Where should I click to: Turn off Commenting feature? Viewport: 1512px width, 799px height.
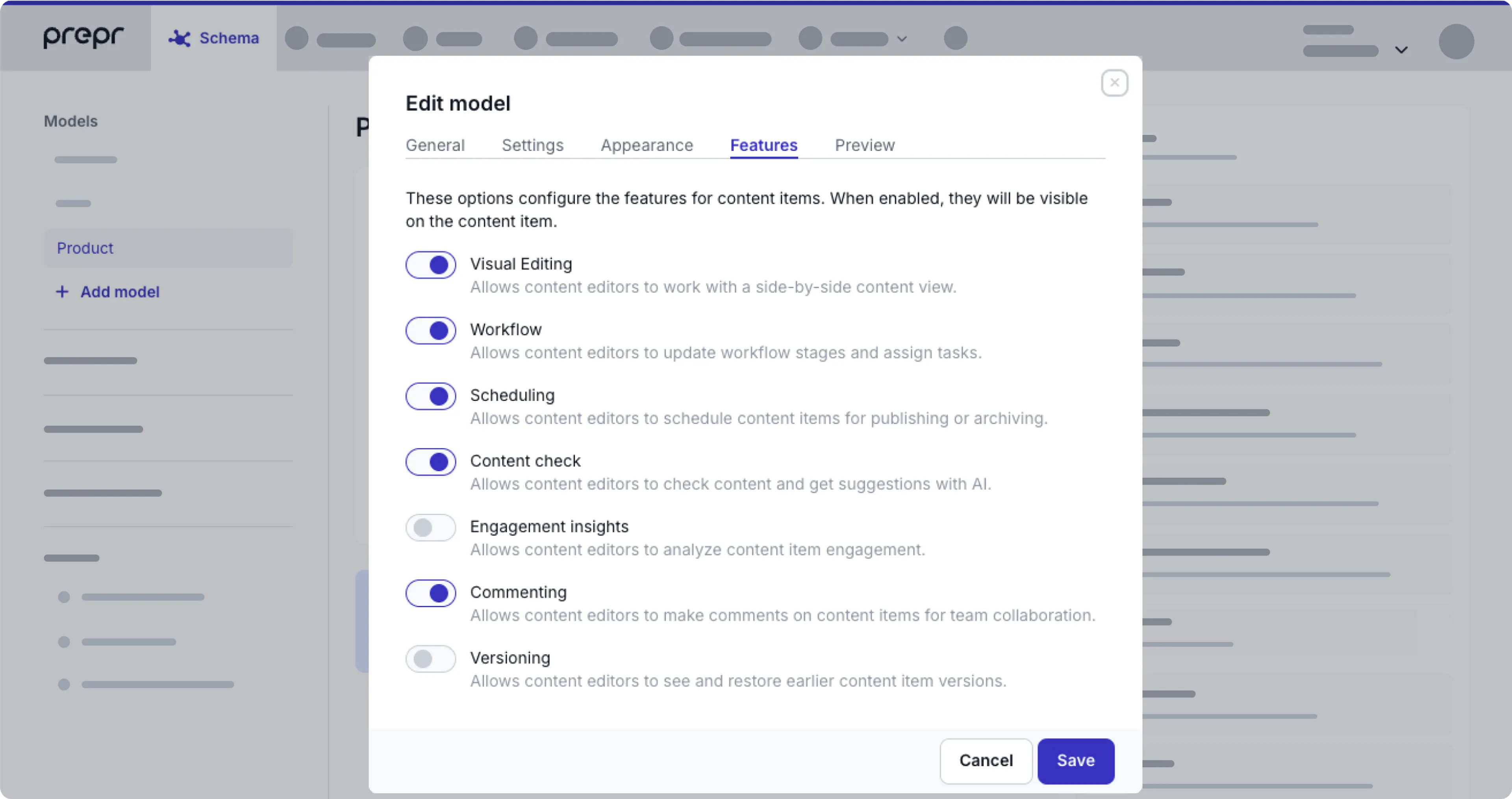431,593
